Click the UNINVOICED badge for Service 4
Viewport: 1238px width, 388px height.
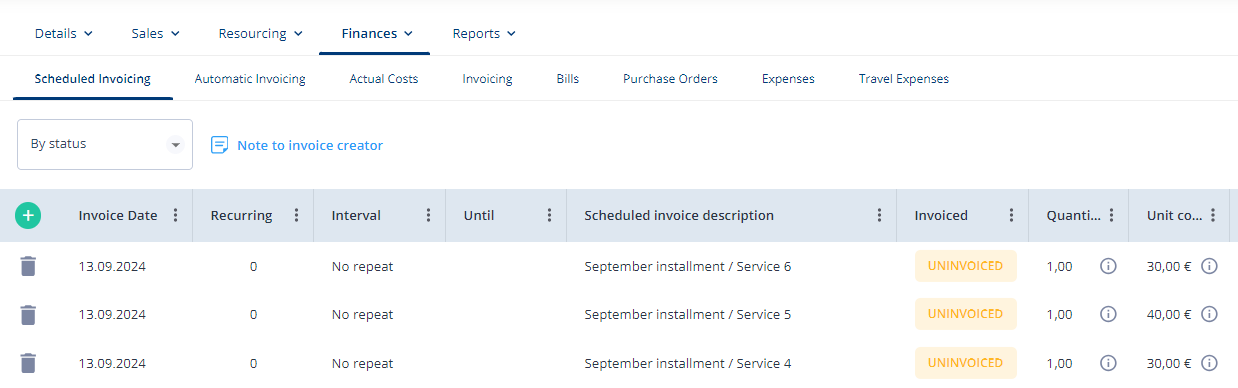click(965, 363)
